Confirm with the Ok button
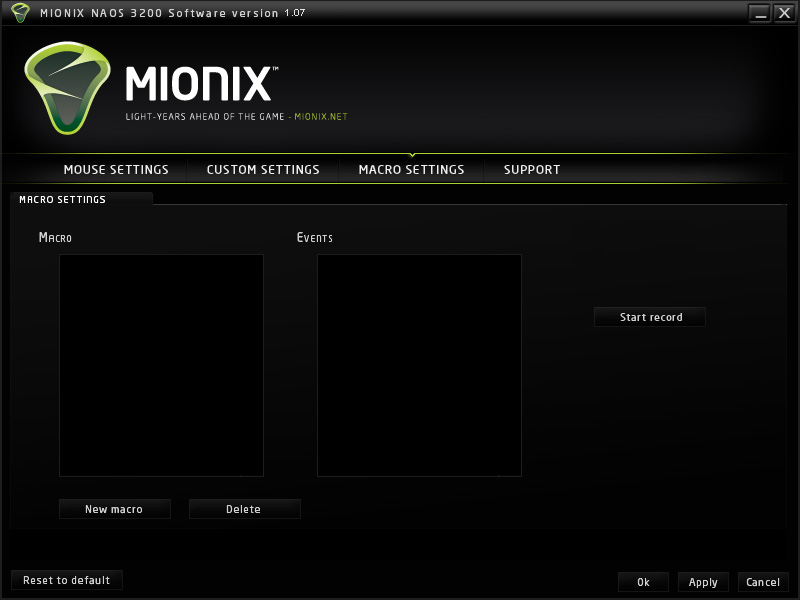 (x=643, y=582)
